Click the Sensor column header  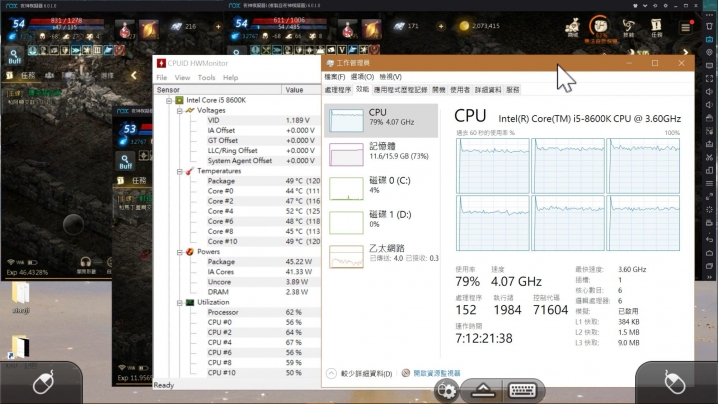point(218,90)
